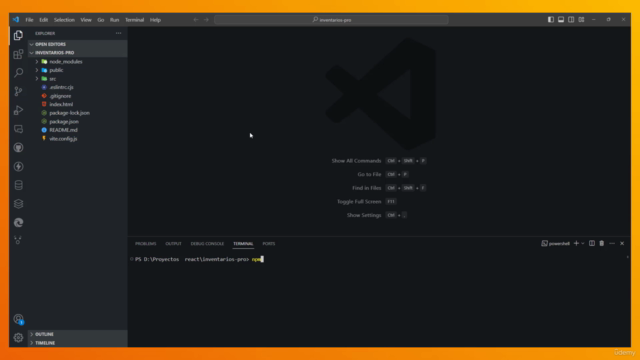This screenshot has height=360, width=640.
Task: Click the split terminal icon
Action: pos(592,243)
